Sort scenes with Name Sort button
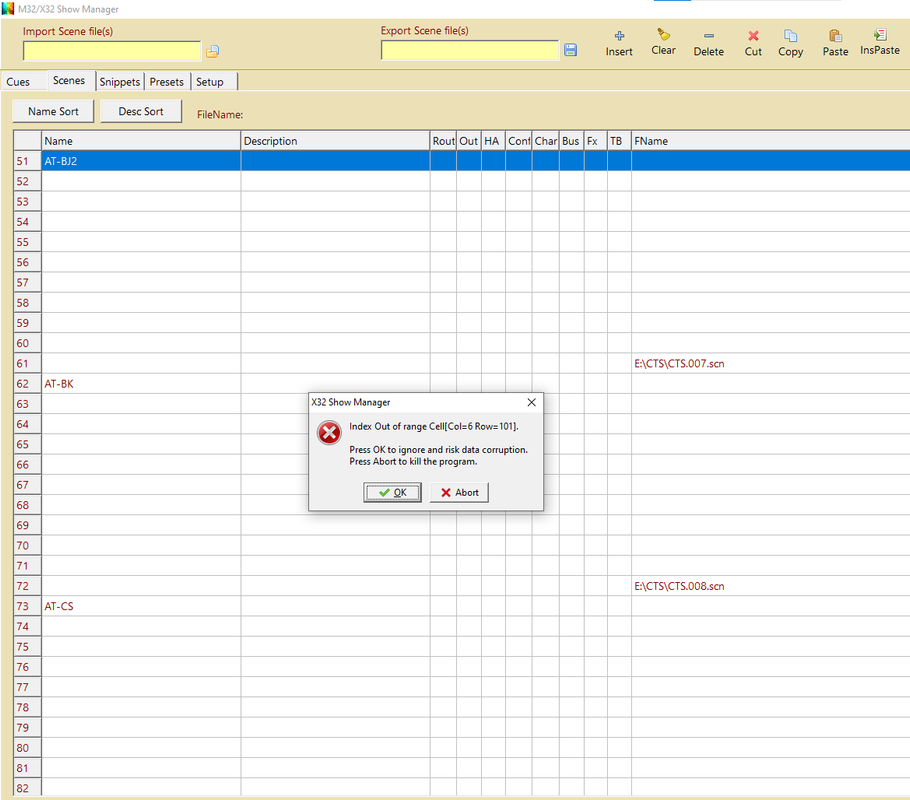The height and width of the screenshot is (800, 910). click(53, 111)
